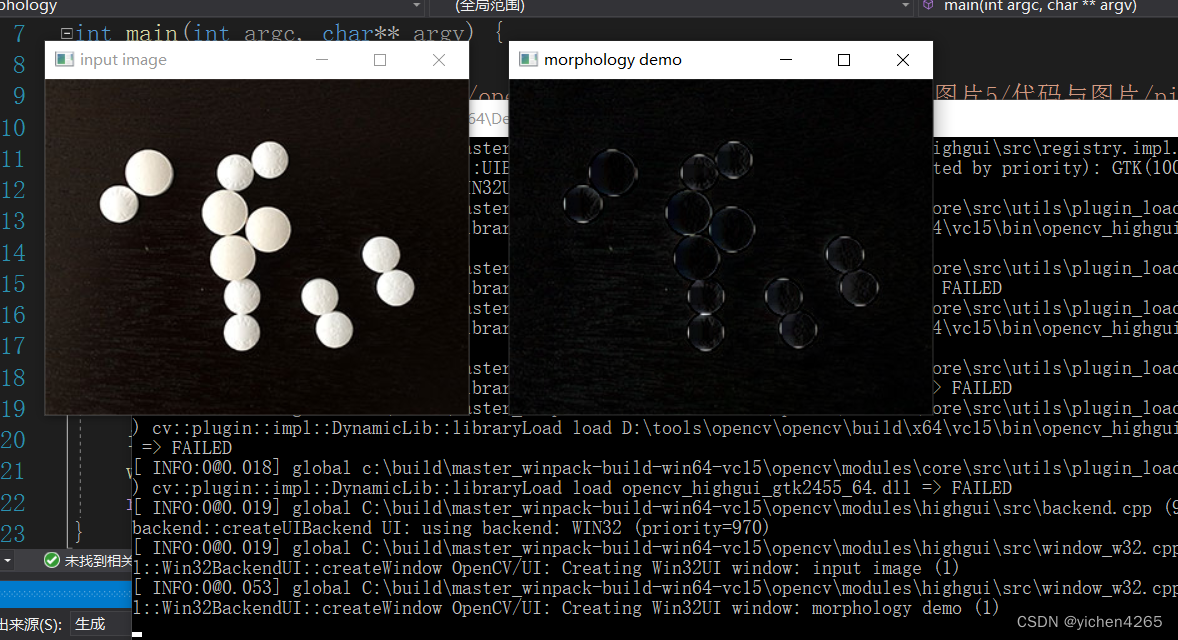Viewport: 1178px width, 640px height.
Task: Close the input image window
Action: click(439, 60)
